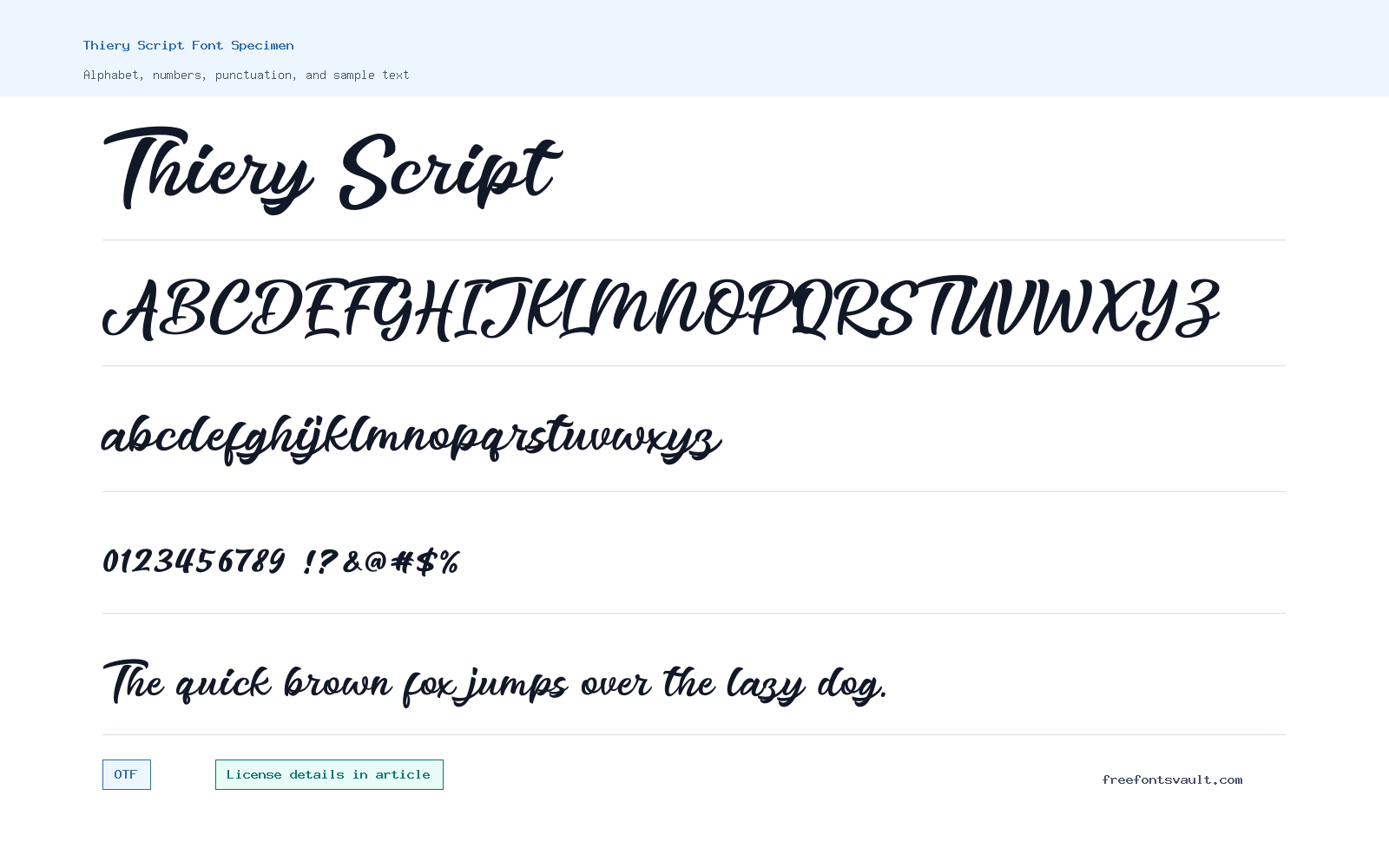Click the numbers and punctuation sample line
The image size is (1389, 868).
(x=281, y=561)
